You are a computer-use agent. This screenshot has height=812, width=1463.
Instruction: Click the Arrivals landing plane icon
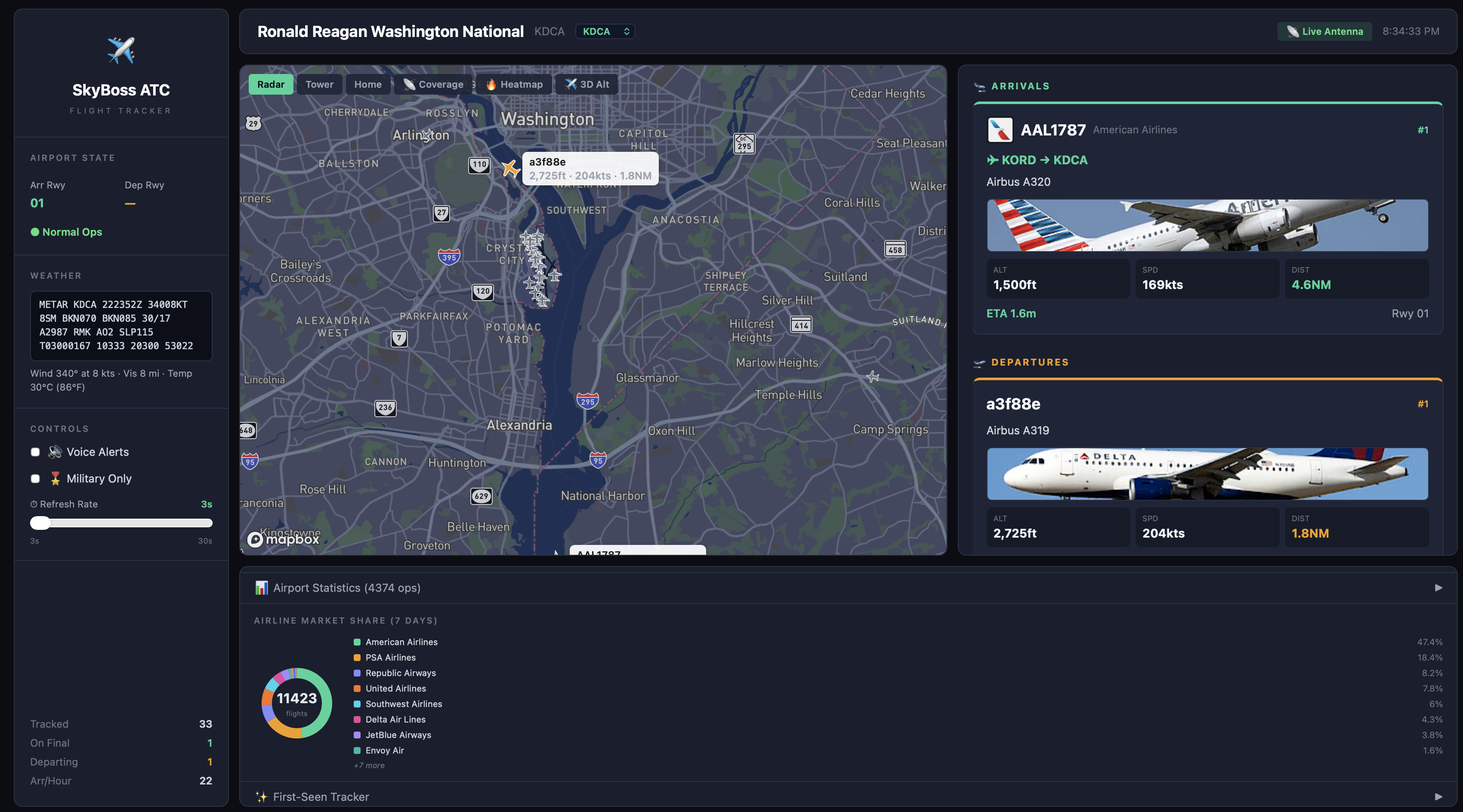980,87
